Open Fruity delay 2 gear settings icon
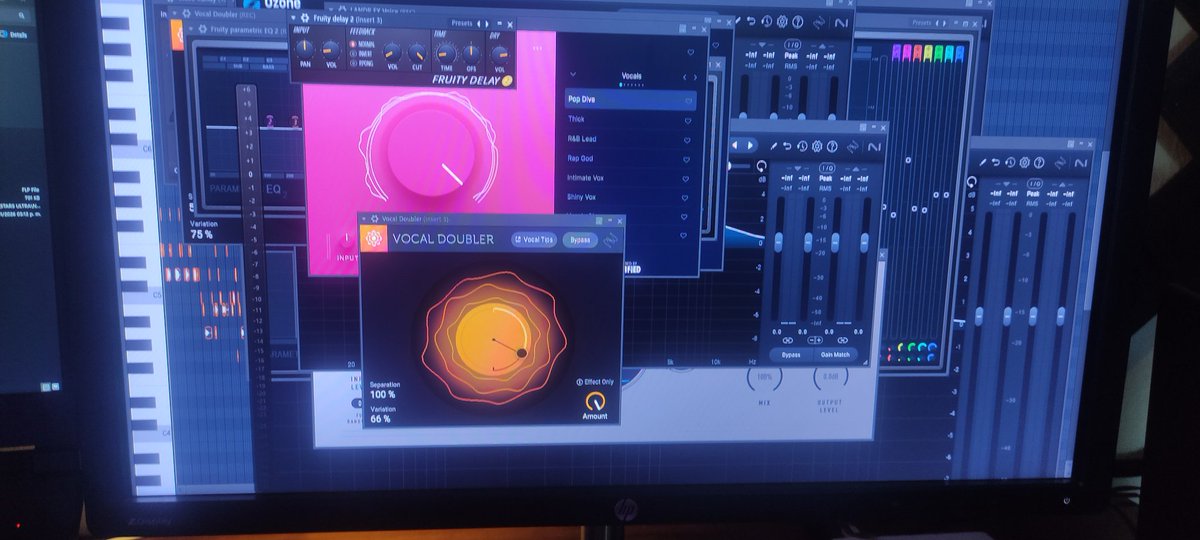This screenshot has width=1200, height=540. 305,17
